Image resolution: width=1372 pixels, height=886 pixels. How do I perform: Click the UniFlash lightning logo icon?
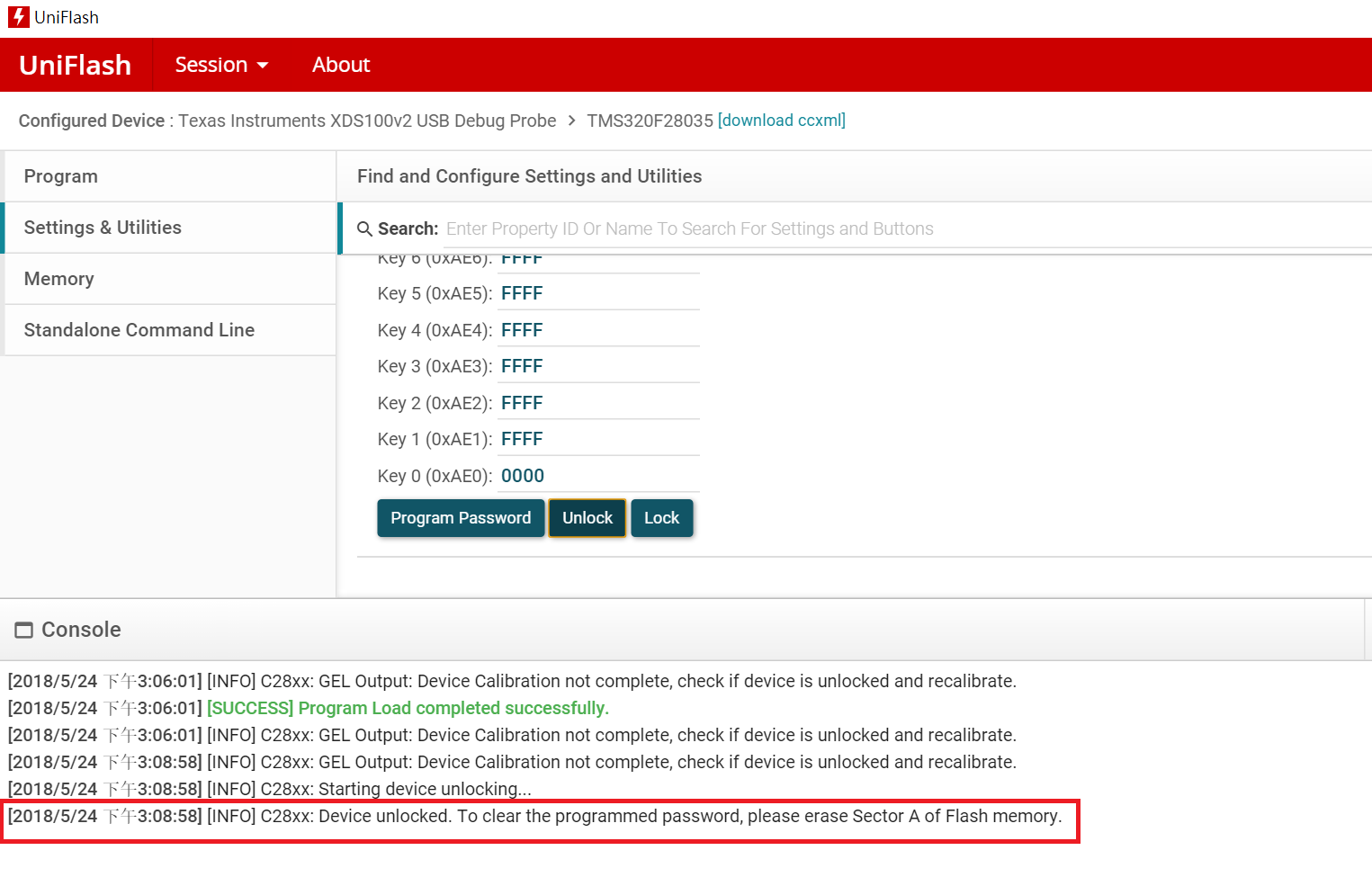(18, 17)
